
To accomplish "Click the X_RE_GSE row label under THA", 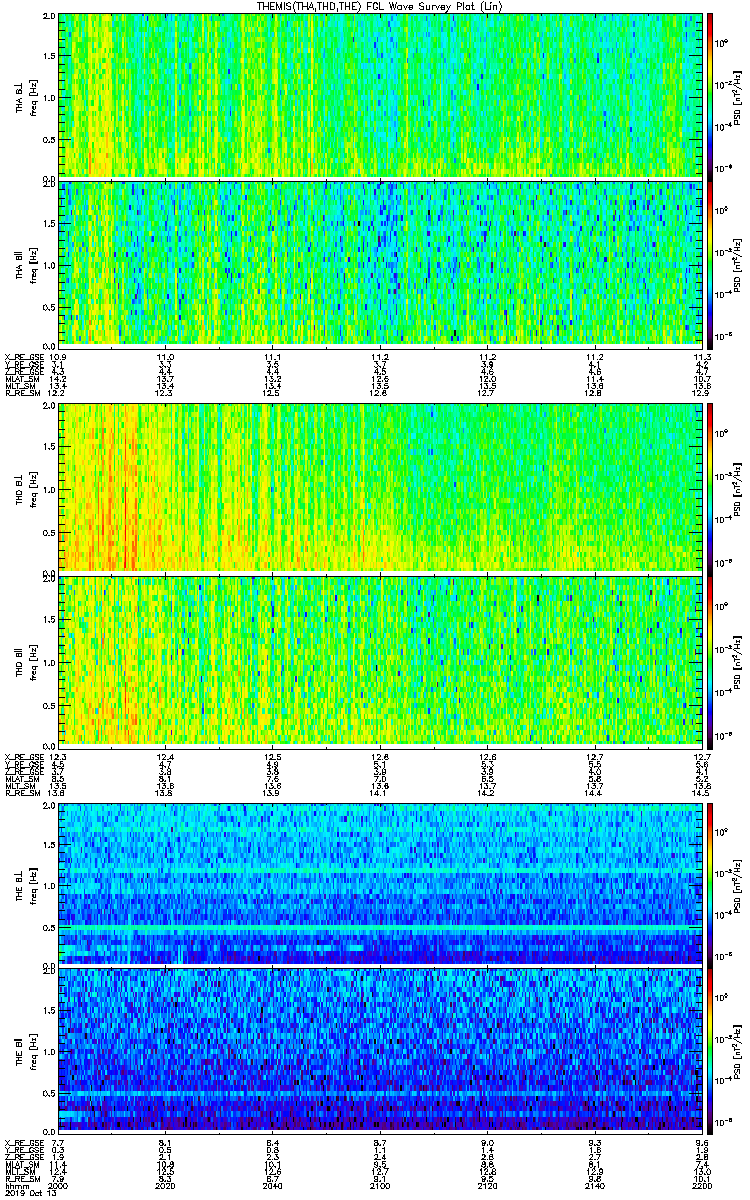I will pyautogui.click(x=23, y=357).
